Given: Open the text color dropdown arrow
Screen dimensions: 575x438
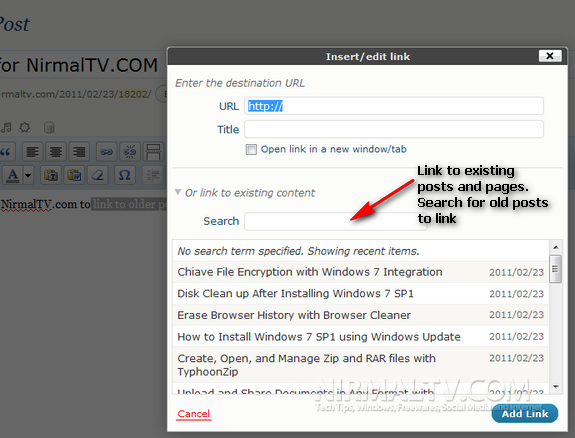Looking at the screenshot, I should pos(28,175).
